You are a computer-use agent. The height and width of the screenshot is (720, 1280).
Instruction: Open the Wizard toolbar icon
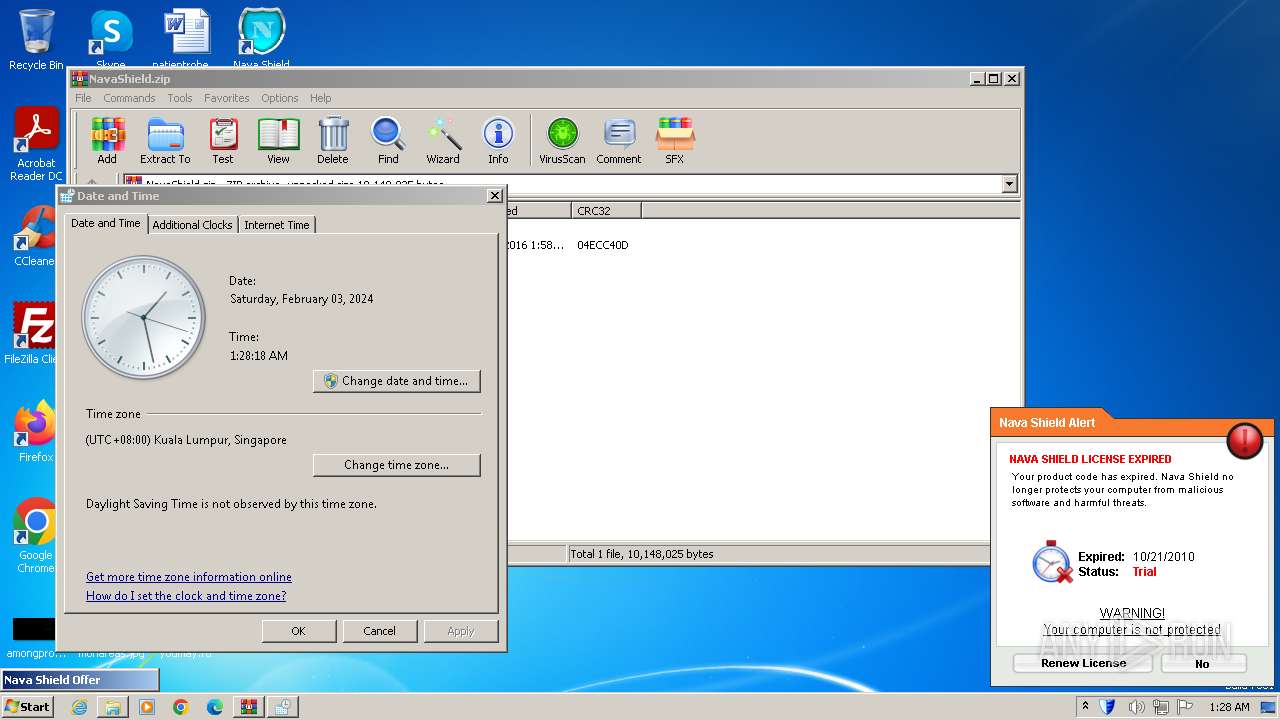pyautogui.click(x=443, y=141)
